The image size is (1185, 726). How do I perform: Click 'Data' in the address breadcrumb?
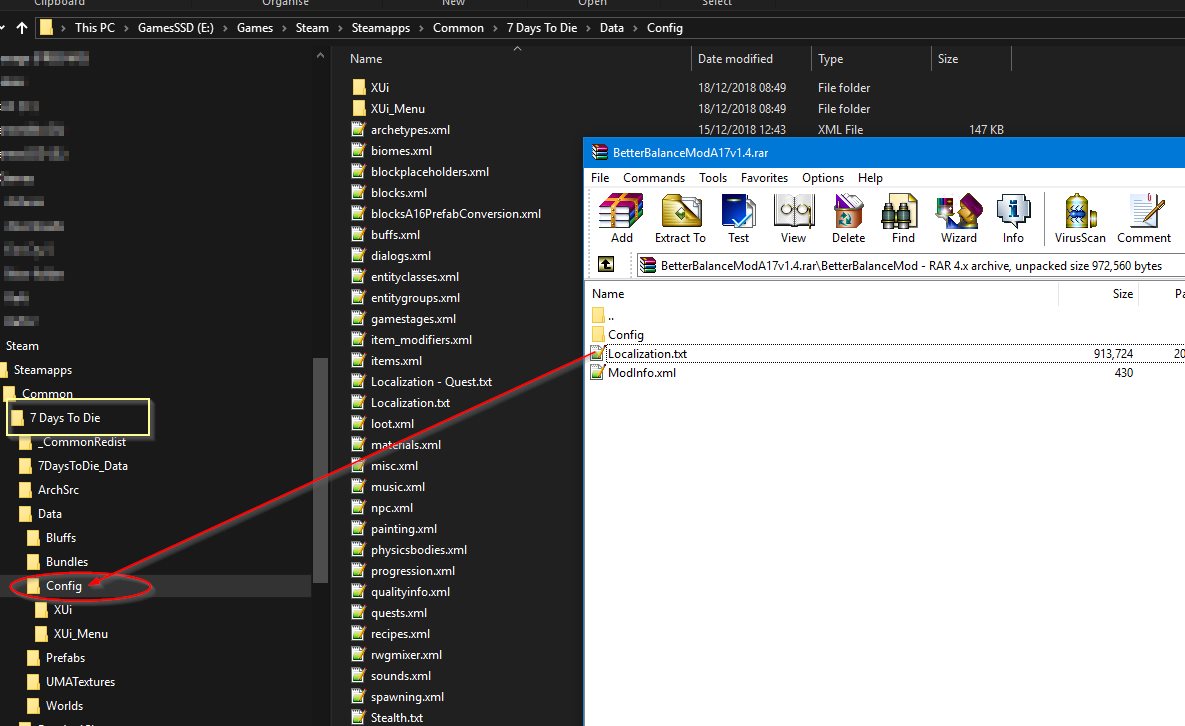click(611, 28)
